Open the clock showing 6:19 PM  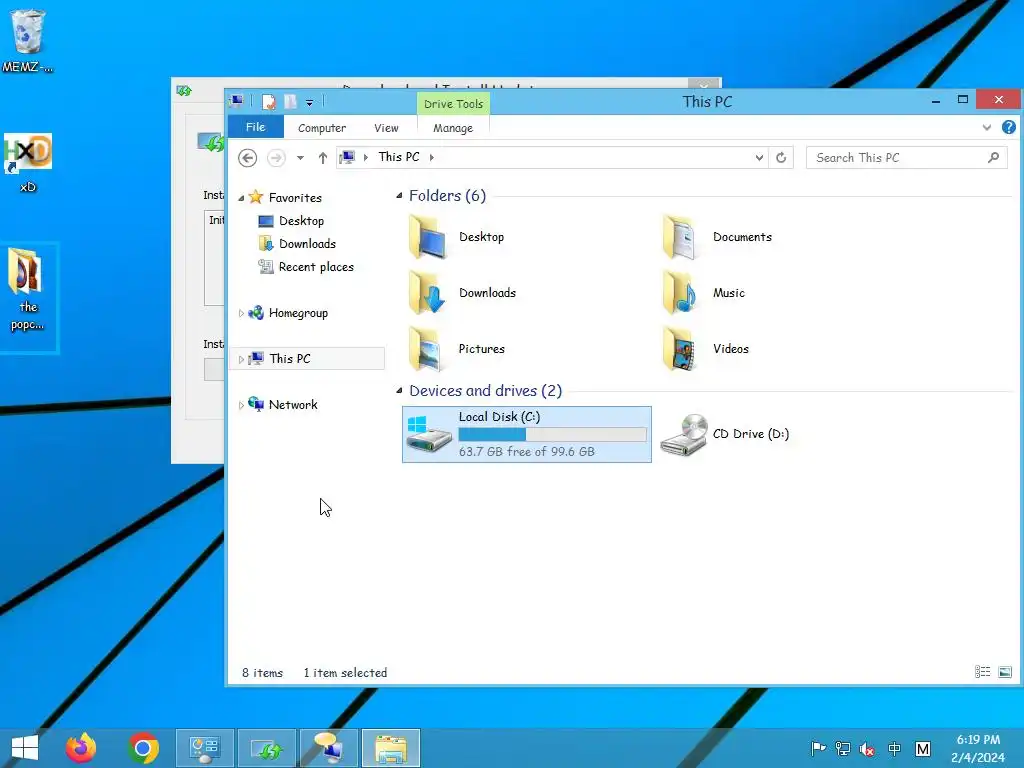tap(978, 748)
